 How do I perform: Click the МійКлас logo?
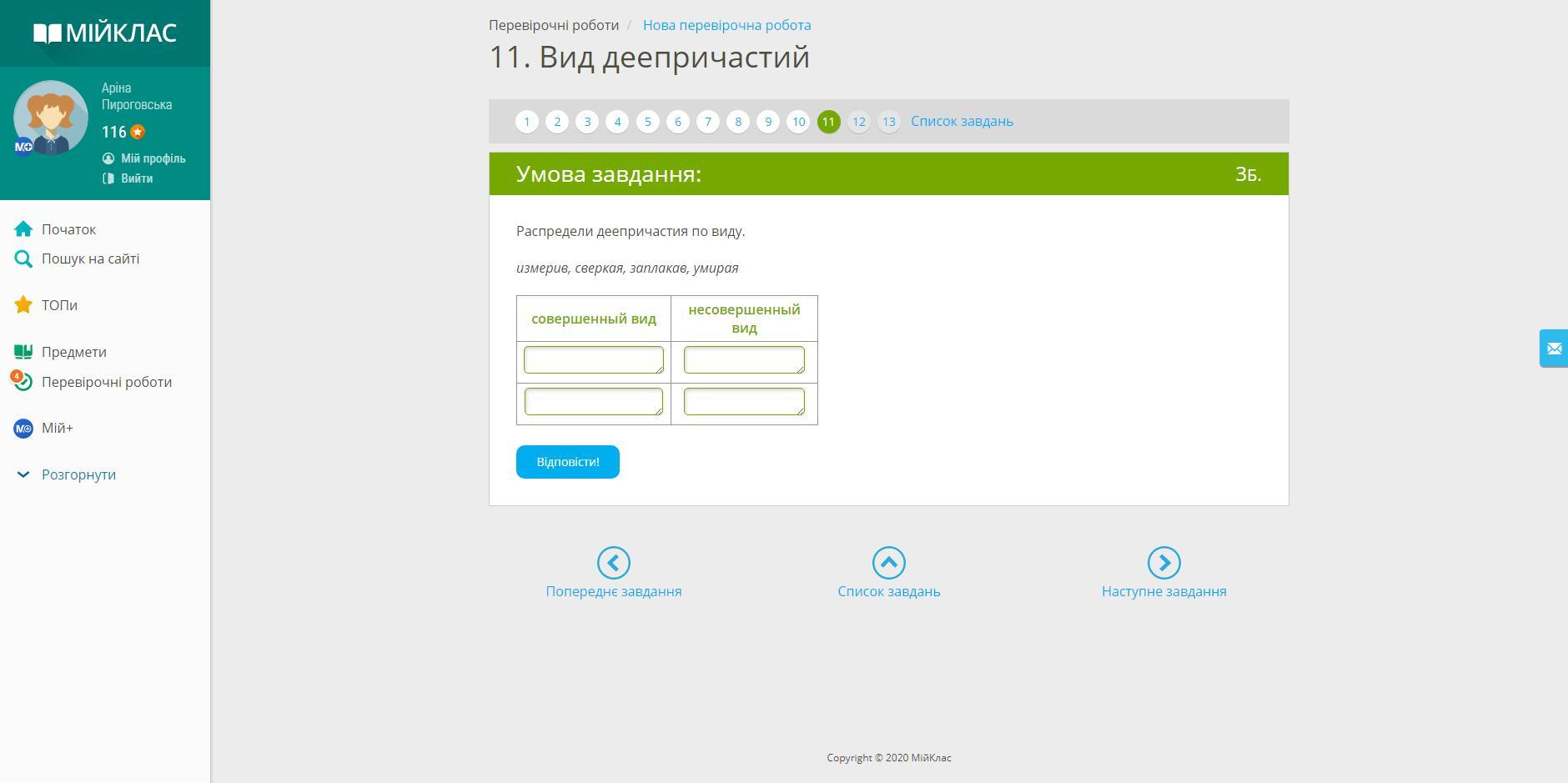click(105, 33)
